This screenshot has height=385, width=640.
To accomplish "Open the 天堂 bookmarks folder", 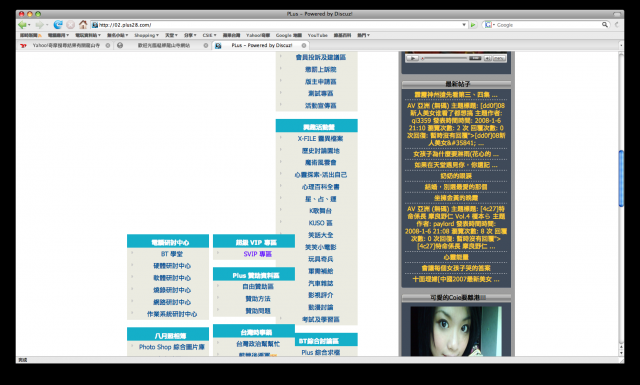I will point(171,36).
